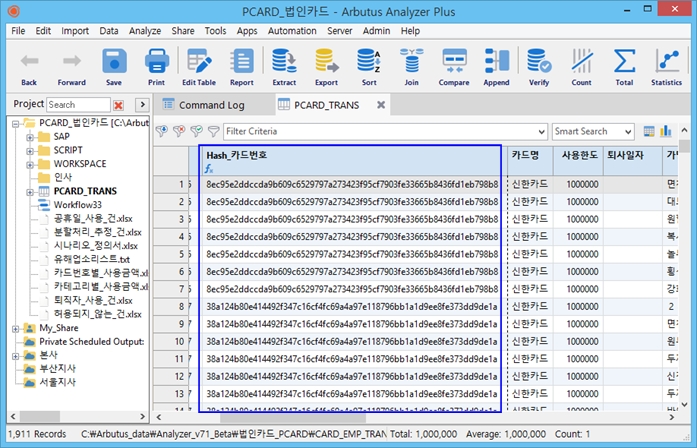Open 공휴일_사용_건.xlsx in project tree
Image resolution: width=697 pixels, height=448 pixels.
(93, 219)
